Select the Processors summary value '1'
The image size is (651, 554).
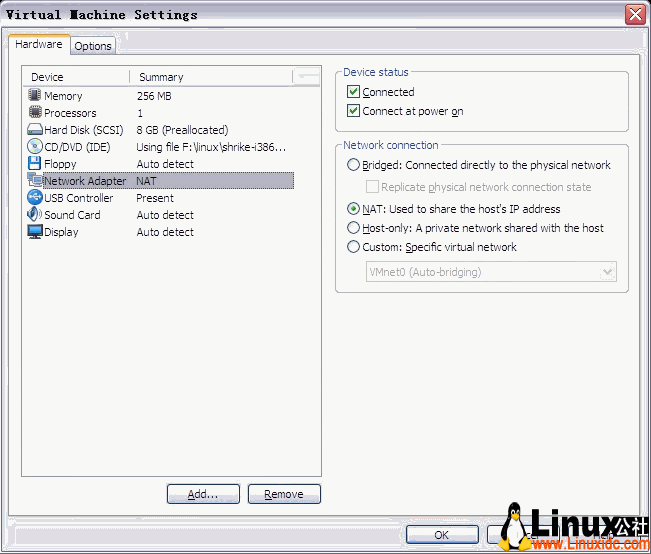(x=140, y=113)
